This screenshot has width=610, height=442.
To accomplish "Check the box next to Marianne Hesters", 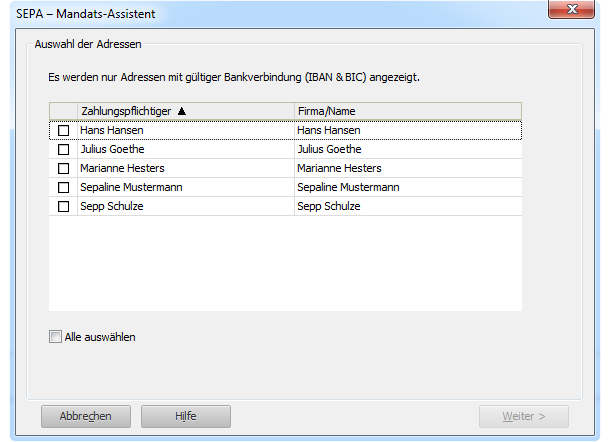I will tap(64, 169).
